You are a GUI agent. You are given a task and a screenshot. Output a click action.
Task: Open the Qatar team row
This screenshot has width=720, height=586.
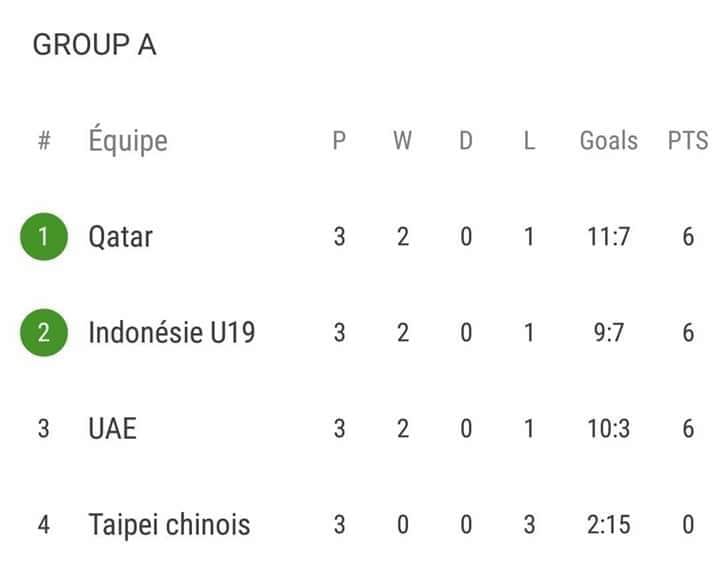click(x=120, y=237)
